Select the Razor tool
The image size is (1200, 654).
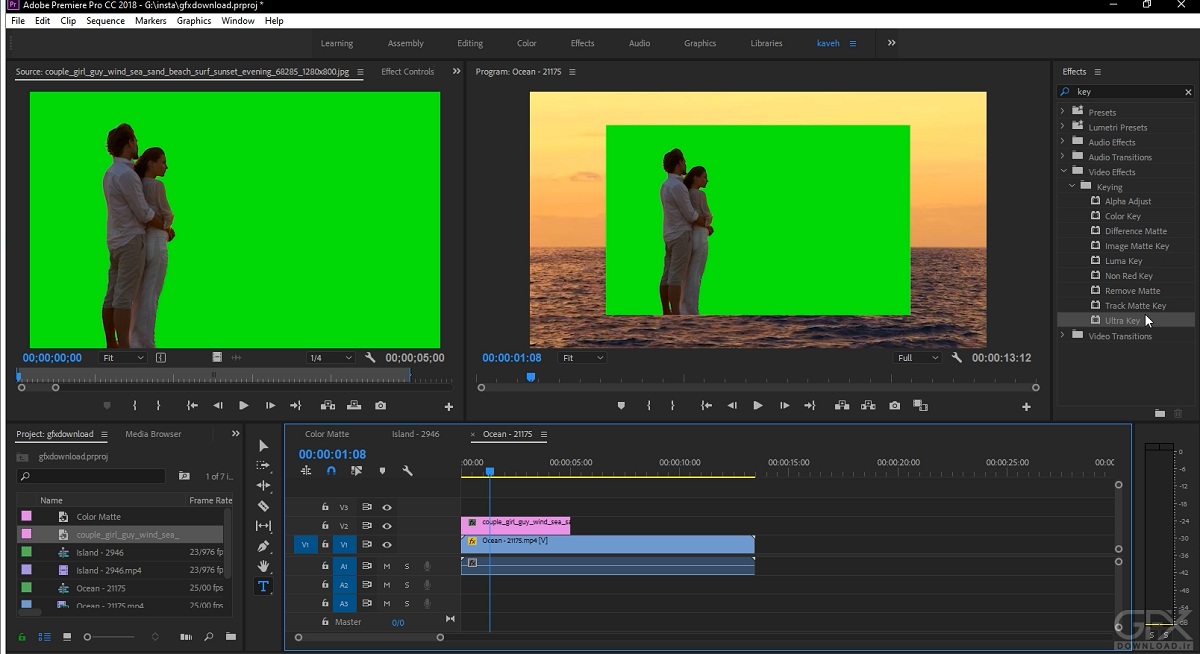263,506
